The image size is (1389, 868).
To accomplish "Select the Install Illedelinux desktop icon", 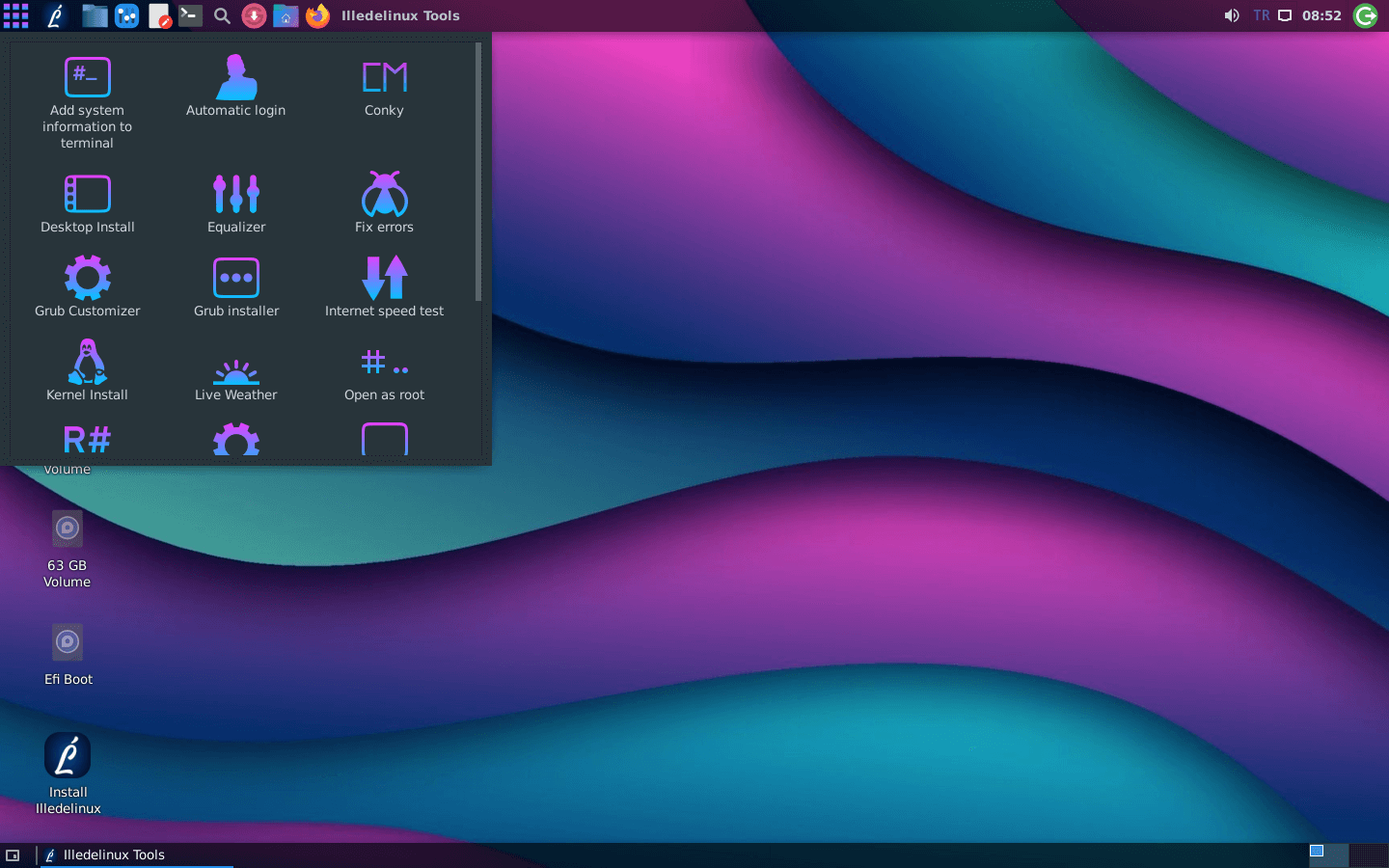I will [68, 774].
